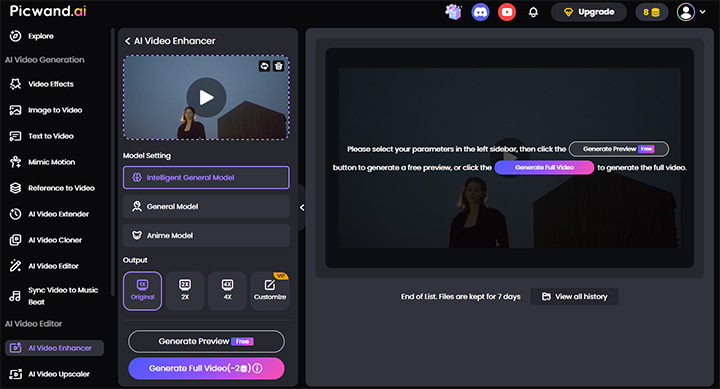View the 8 credits coin balance
The image size is (720, 389).
tap(651, 12)
